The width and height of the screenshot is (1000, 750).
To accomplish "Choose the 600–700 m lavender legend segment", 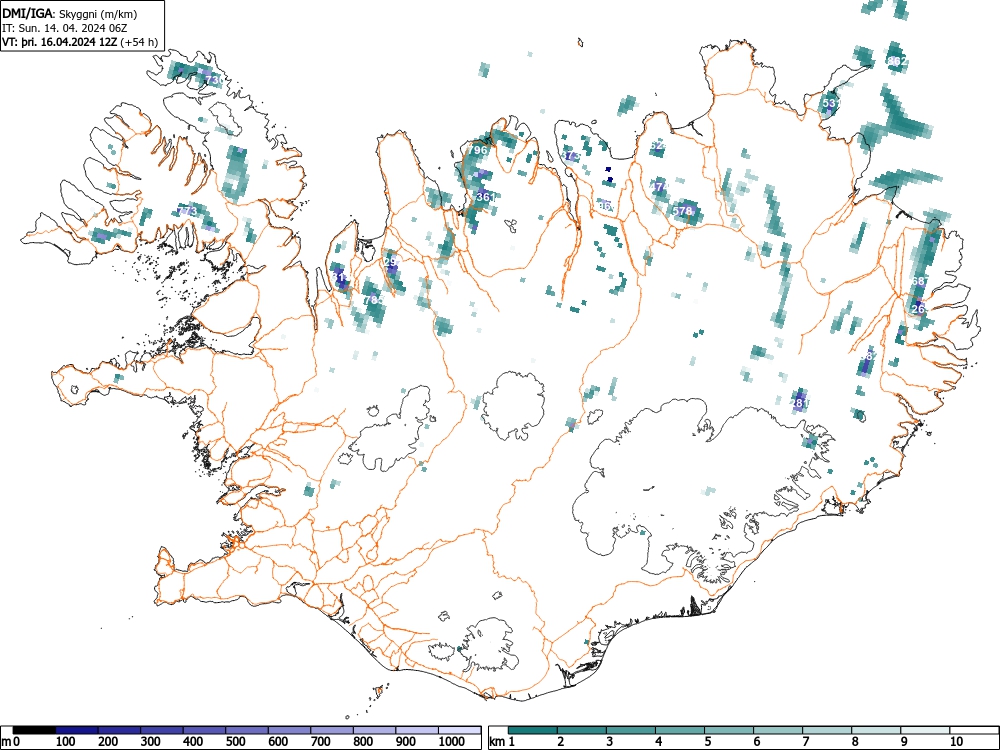I will [x=290, y=730].
